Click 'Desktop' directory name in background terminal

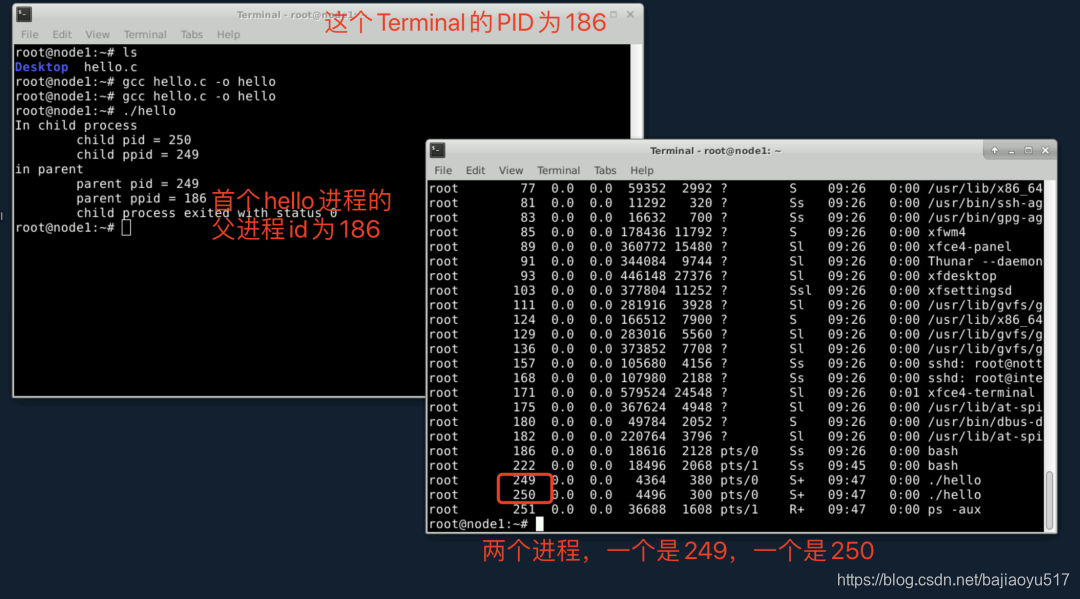pos(41,67)
